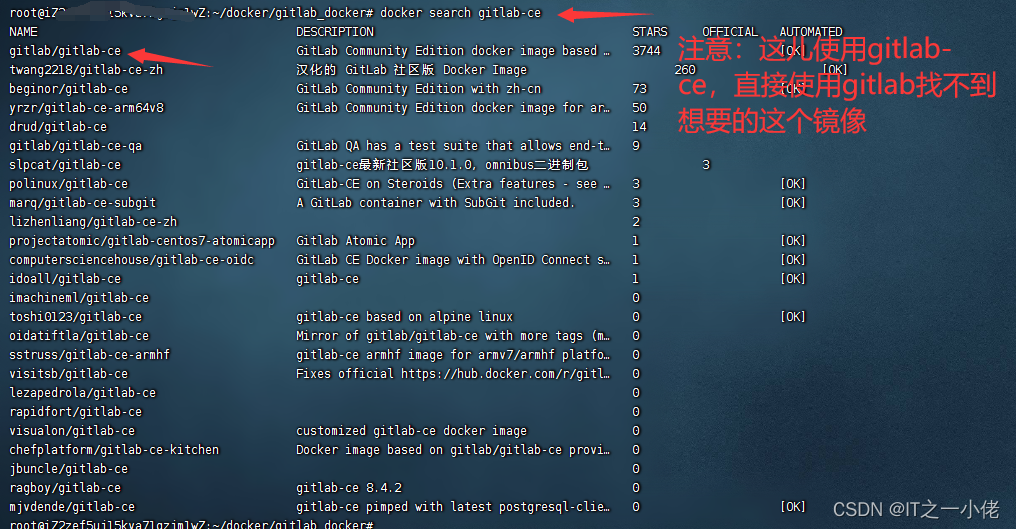Viewport: 1016px width, 529px height.
Task: Click the gitlab/gitlab-ce image name
Action: 65,51
